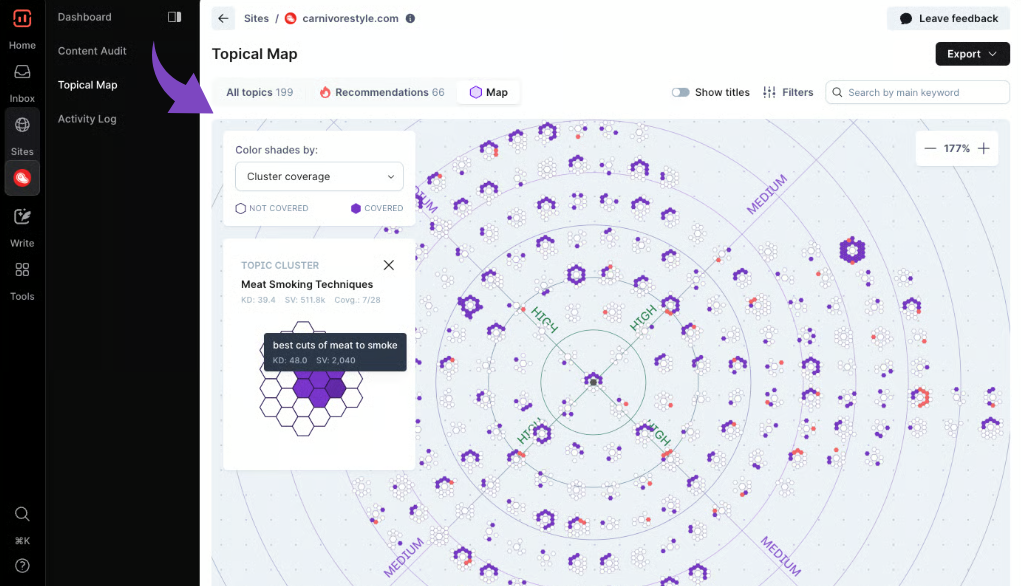Click the back arrow button

pos(223,18)
